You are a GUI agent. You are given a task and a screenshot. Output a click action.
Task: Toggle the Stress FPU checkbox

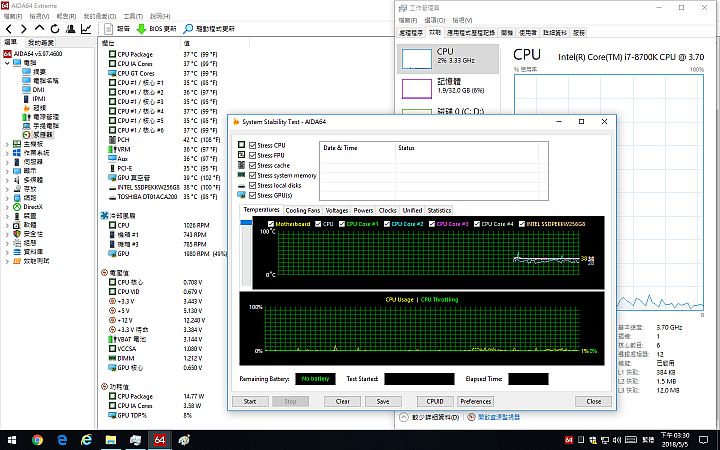click(x=252, y=155)
